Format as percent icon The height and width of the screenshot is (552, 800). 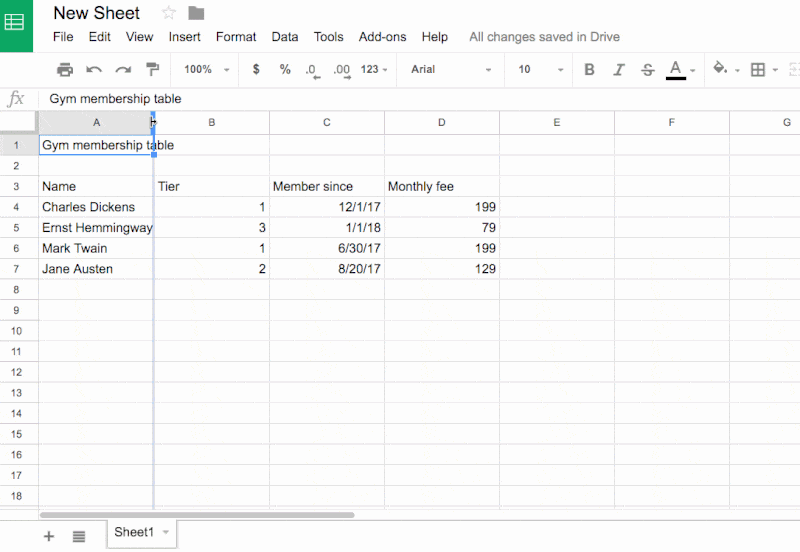click(285, 69)
